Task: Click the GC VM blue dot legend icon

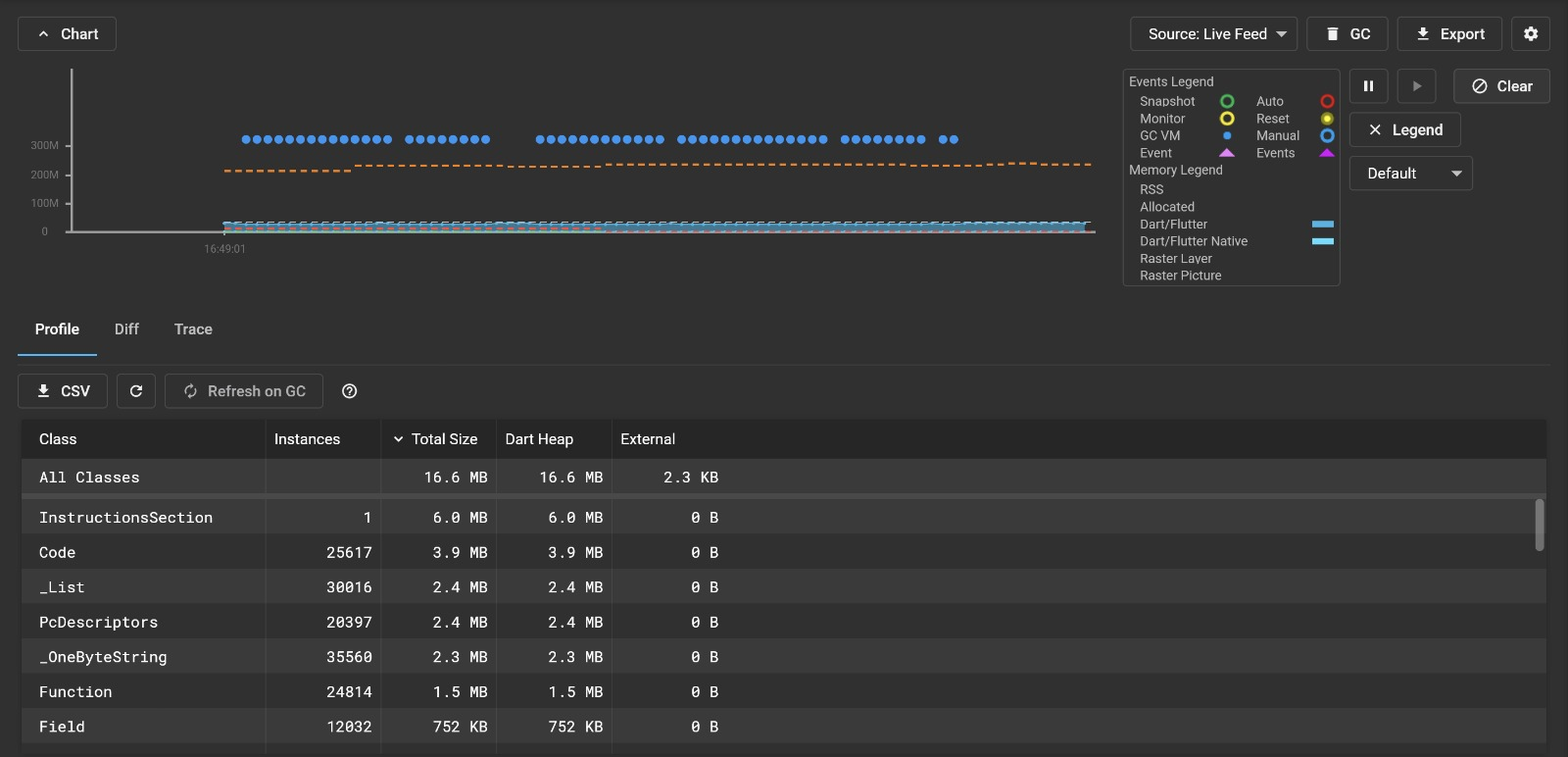Action: point(1227,135)
